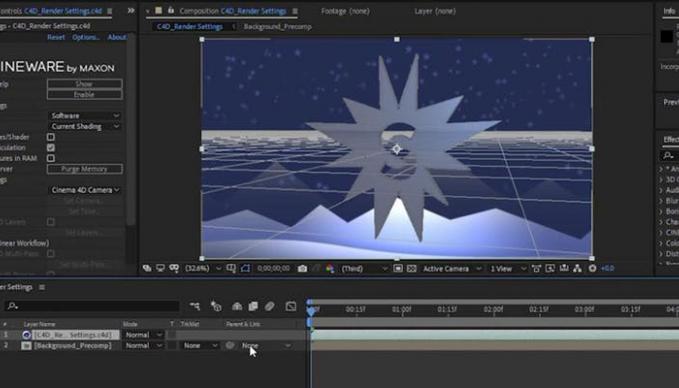Click the Enable button
The image size is (679, 388).
(x=84, y=94)
